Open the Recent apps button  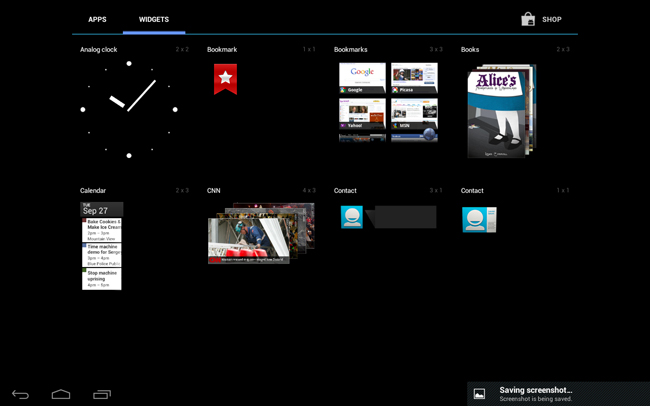pyautogui.click(x=102, y=394)
